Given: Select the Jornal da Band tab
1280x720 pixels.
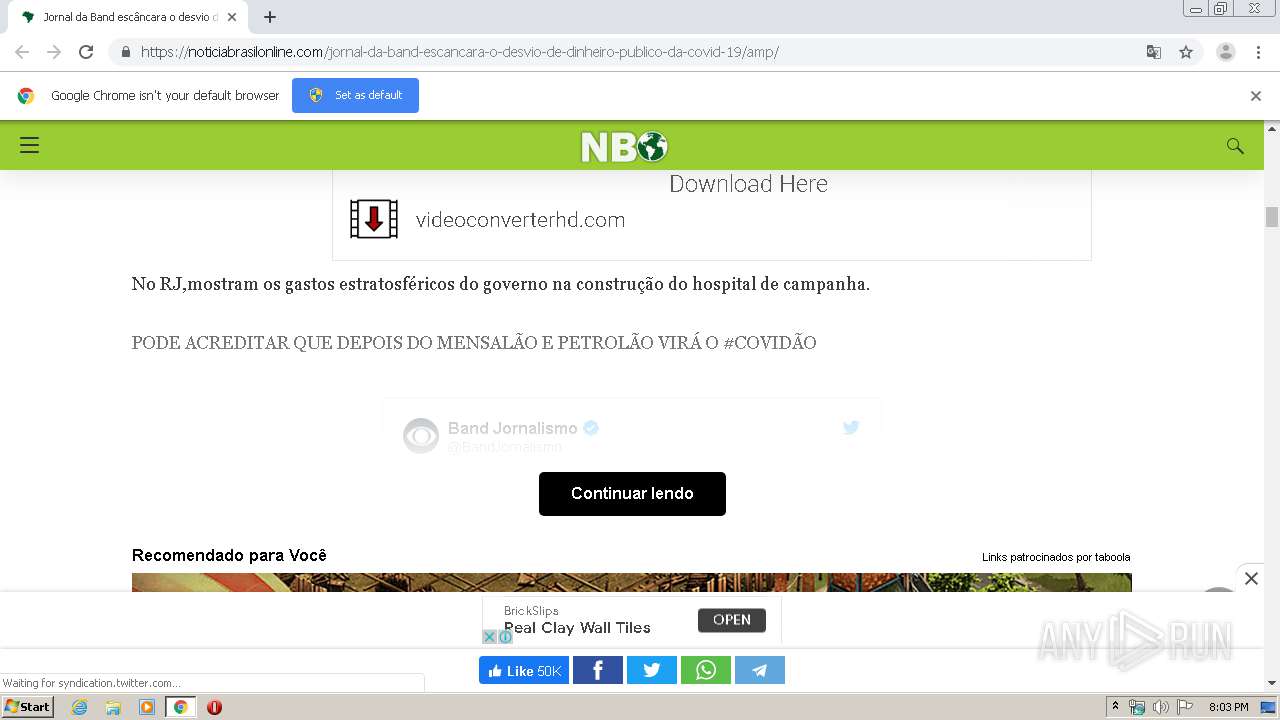Looking at the screenshot, I should click(x=128, y=17).
